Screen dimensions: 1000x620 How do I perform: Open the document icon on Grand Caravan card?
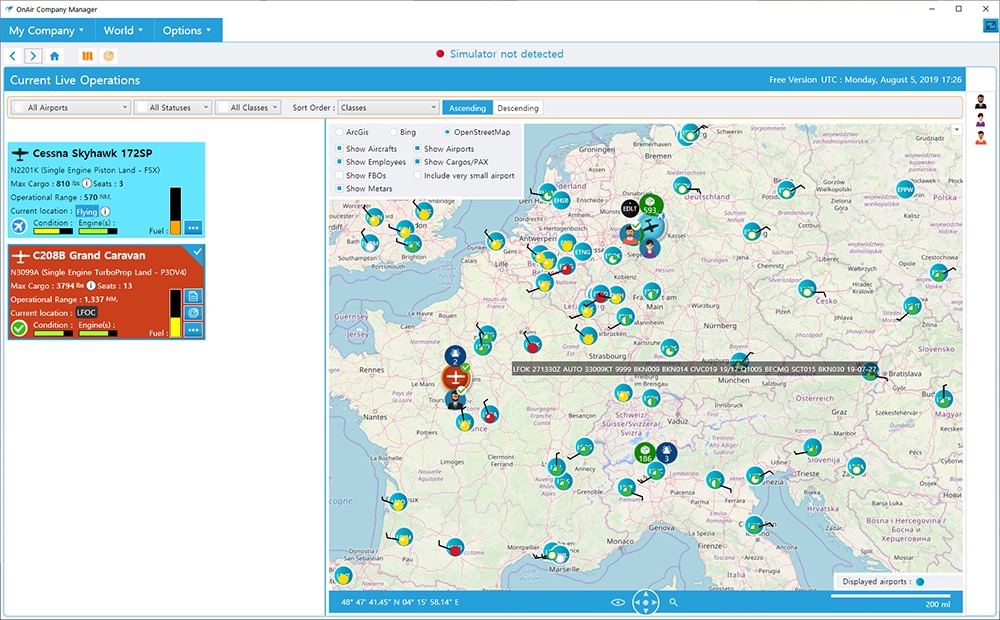click(x=193, y=295)
